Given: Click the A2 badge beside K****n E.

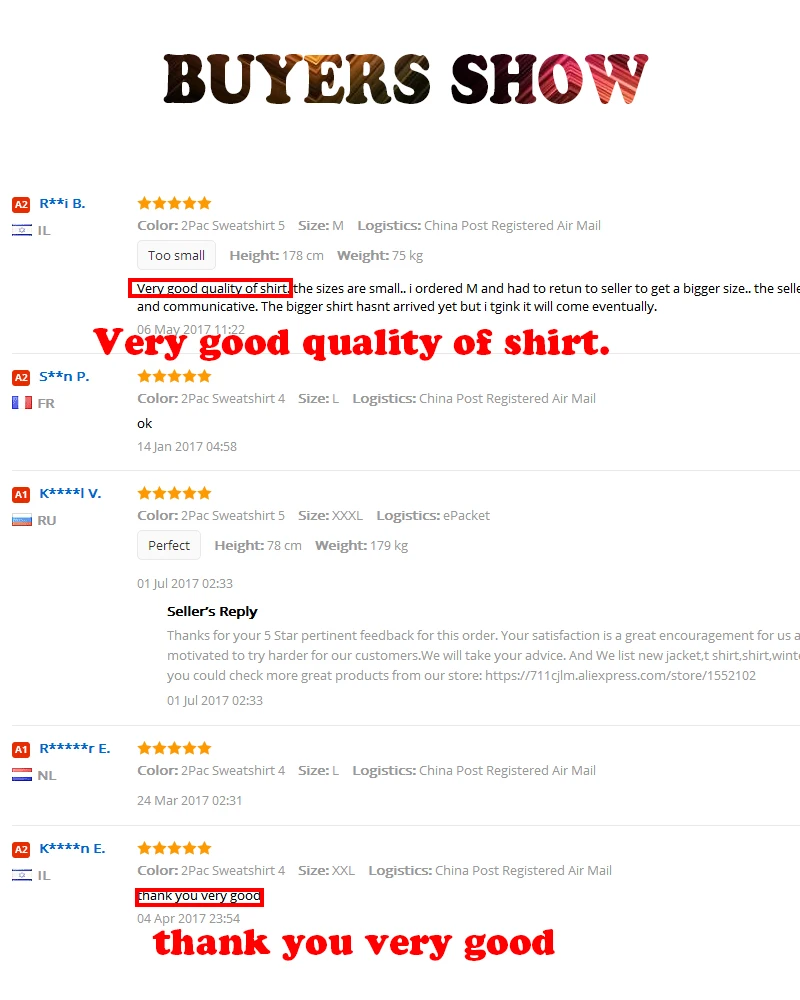Looking at the screenshot, I should click(x=21, y=849).
